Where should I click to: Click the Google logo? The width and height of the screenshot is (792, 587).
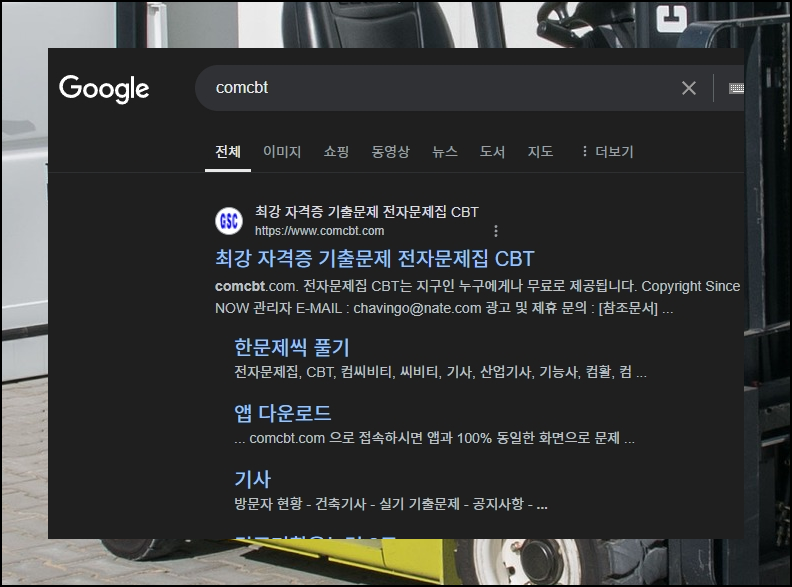[x=104, y=89]
